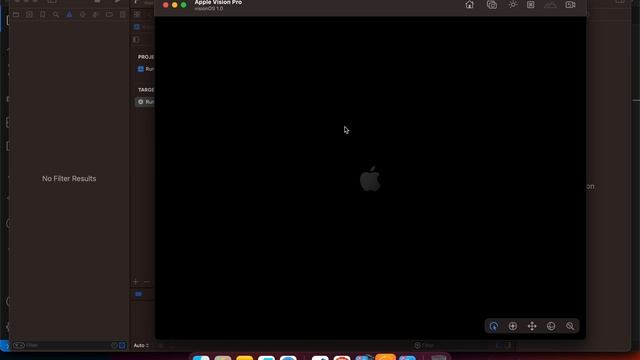Select the orbit camera tool
Screen dimensions: 640x360
pyautogui.click(x=551, y=326)
